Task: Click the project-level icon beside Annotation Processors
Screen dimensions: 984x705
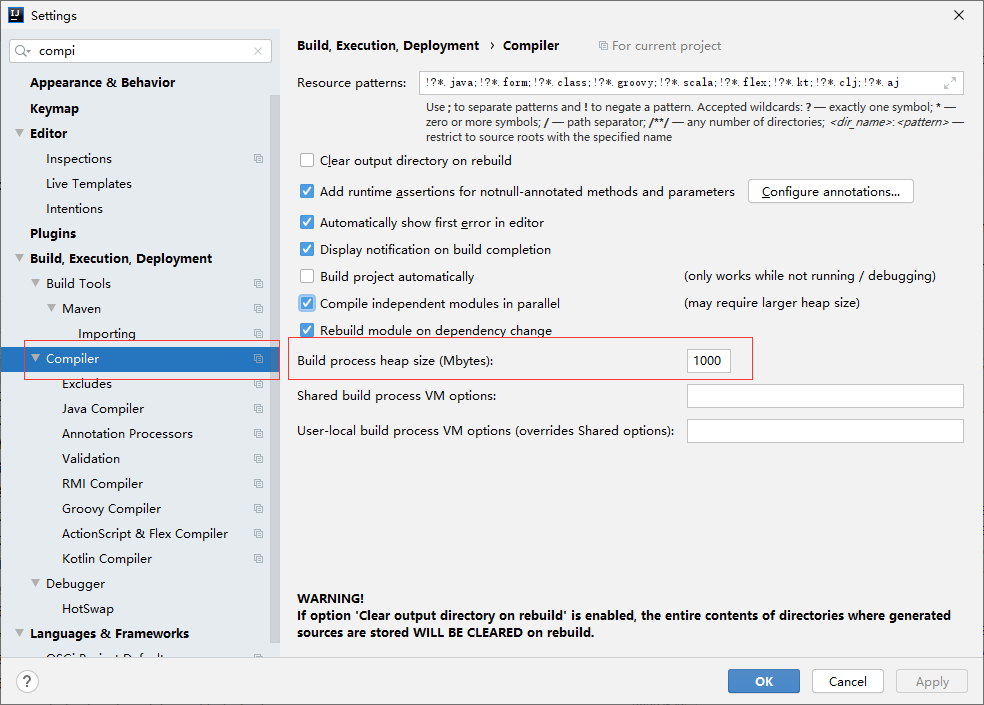Action: pos(258,434)
